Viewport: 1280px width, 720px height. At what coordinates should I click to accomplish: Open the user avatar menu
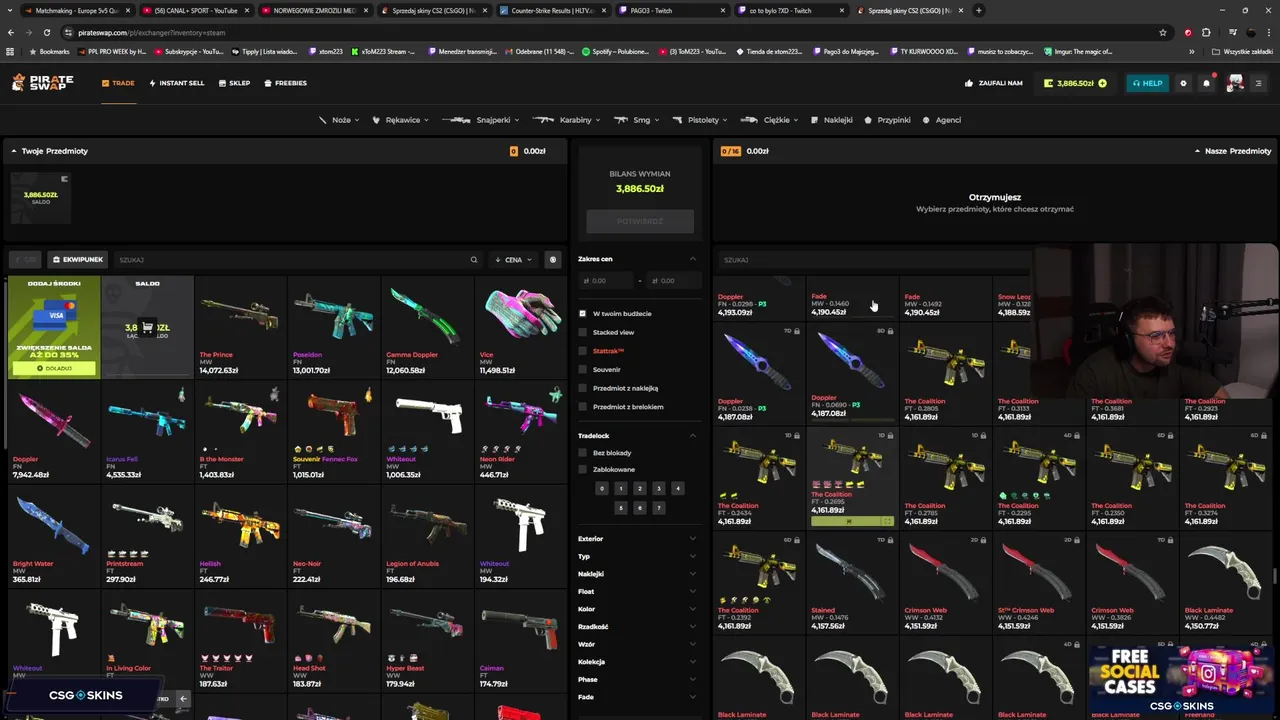(x=1236, y=83)
